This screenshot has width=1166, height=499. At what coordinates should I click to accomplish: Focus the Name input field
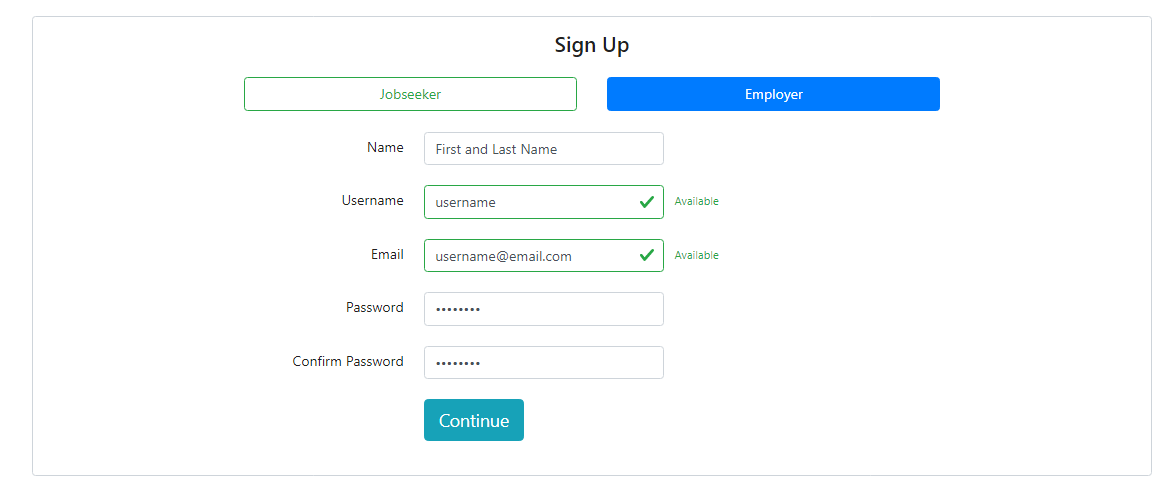coord(543,149)
